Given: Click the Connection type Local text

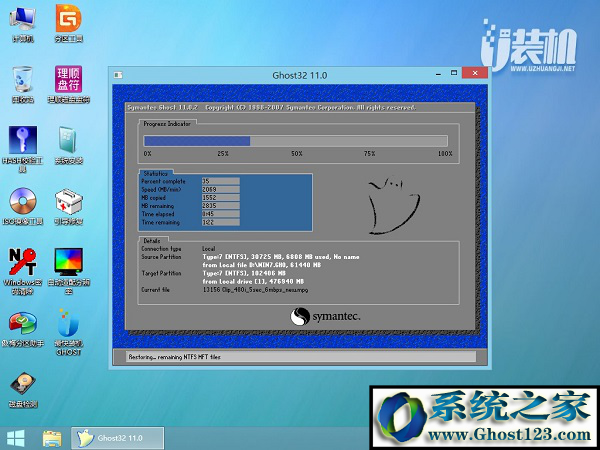Looking at the screenshot, I should coord(209,249).
